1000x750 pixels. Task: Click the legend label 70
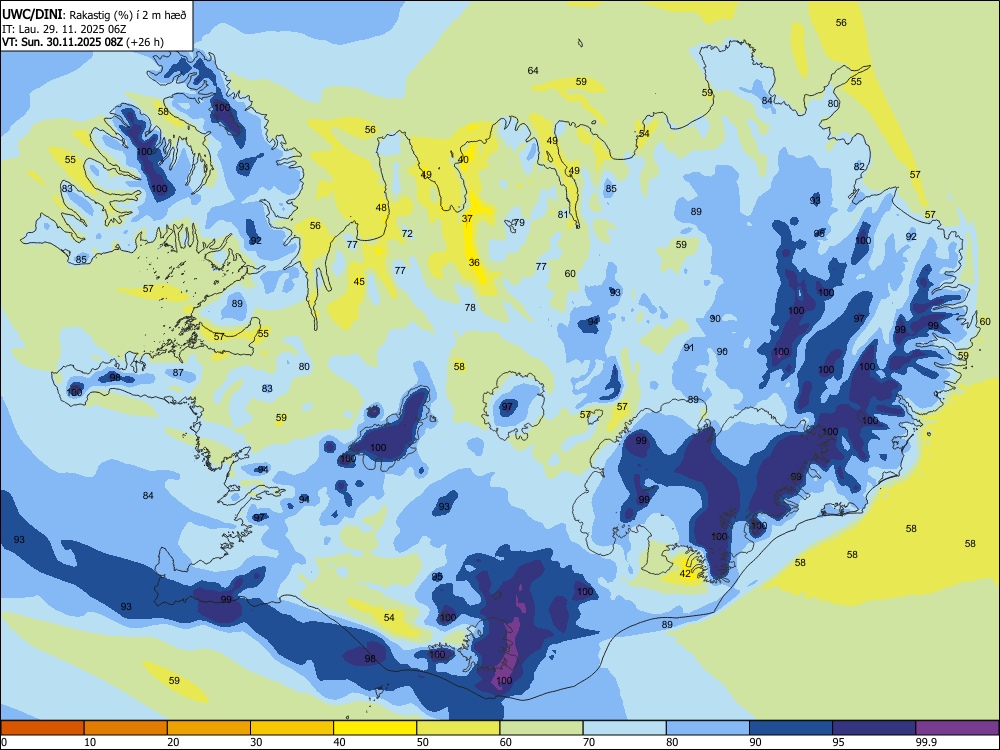pos(589,742)
